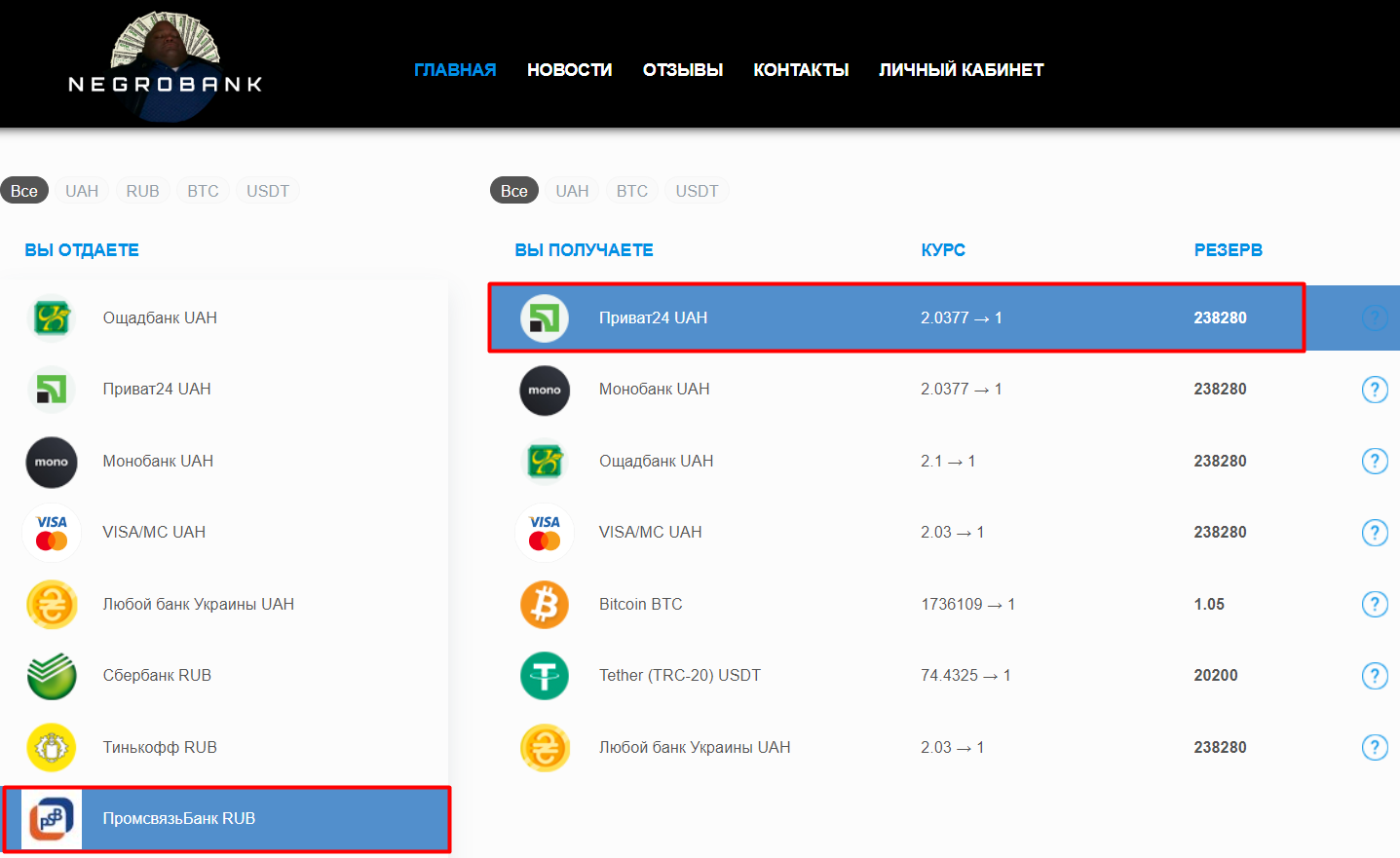Click the РЕЗЕРВ column header
The image size is (1400, 858).
1229,250
